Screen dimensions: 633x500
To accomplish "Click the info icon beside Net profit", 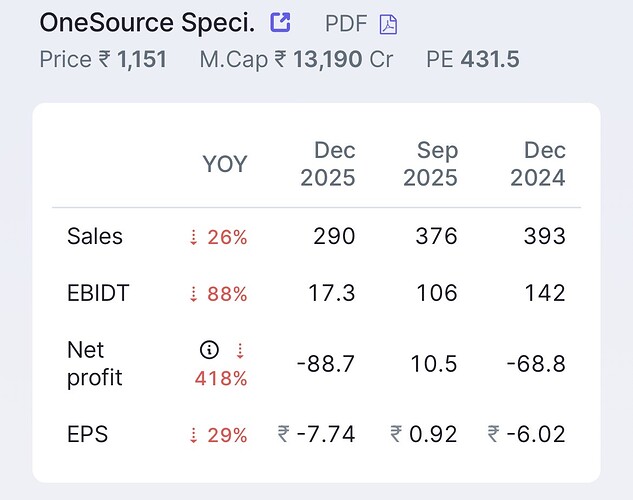I will (x=209, y=349).
